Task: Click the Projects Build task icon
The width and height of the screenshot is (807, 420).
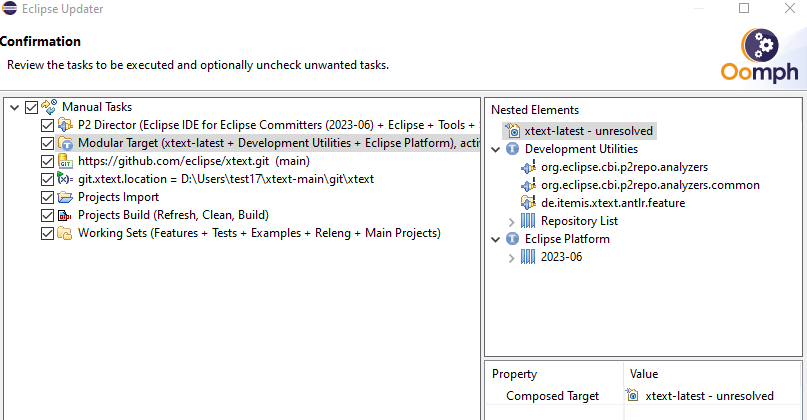Action: (65, 215)
